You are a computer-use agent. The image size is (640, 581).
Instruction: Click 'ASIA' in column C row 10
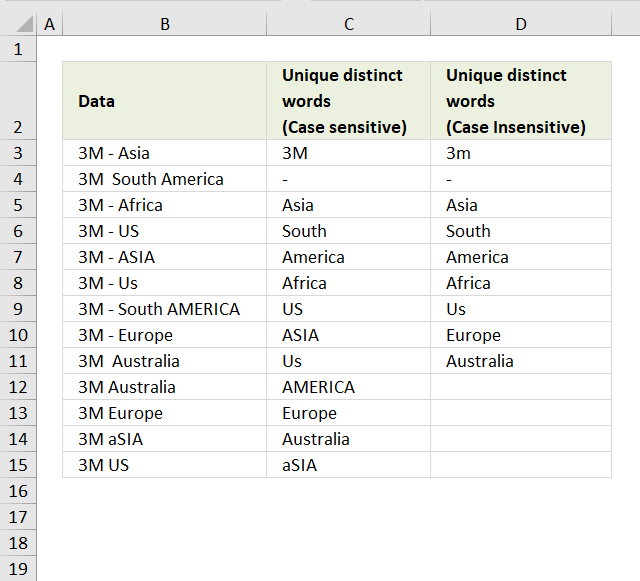[x=349, y=335]
